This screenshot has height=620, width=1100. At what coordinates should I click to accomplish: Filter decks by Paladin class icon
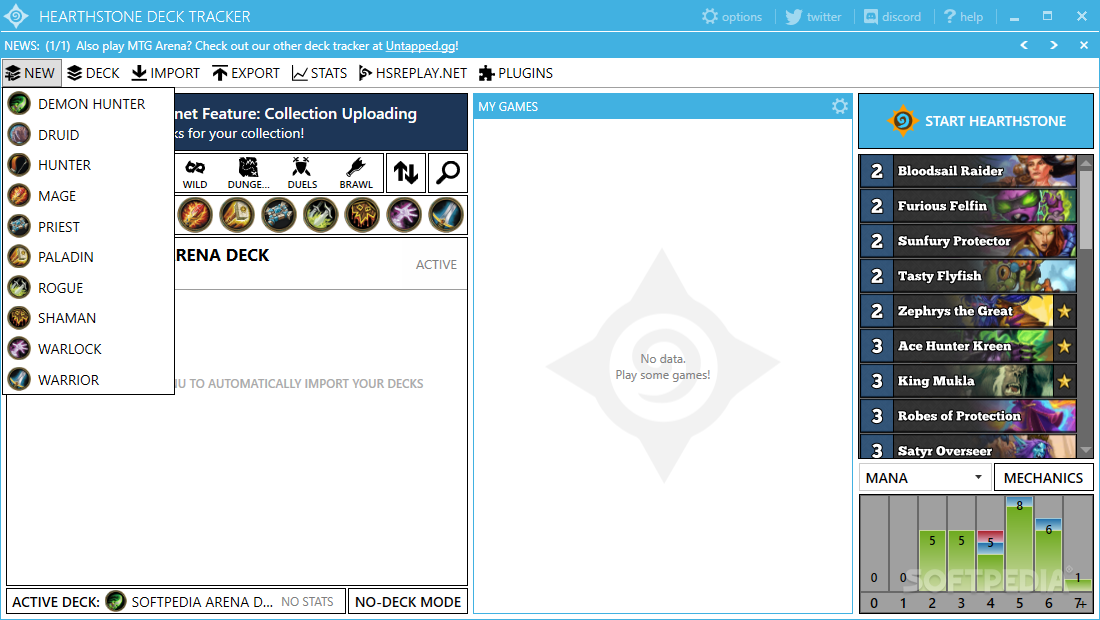coord(236,215)
